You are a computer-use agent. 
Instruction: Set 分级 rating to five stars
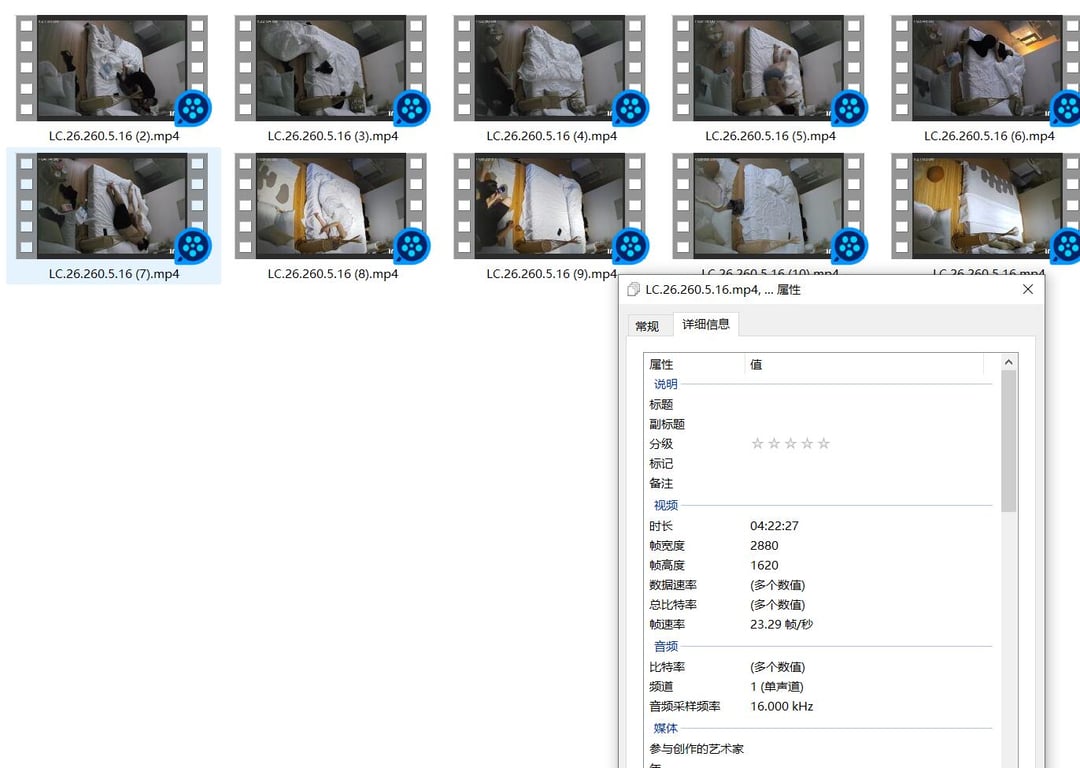click(x=824, y=444)
